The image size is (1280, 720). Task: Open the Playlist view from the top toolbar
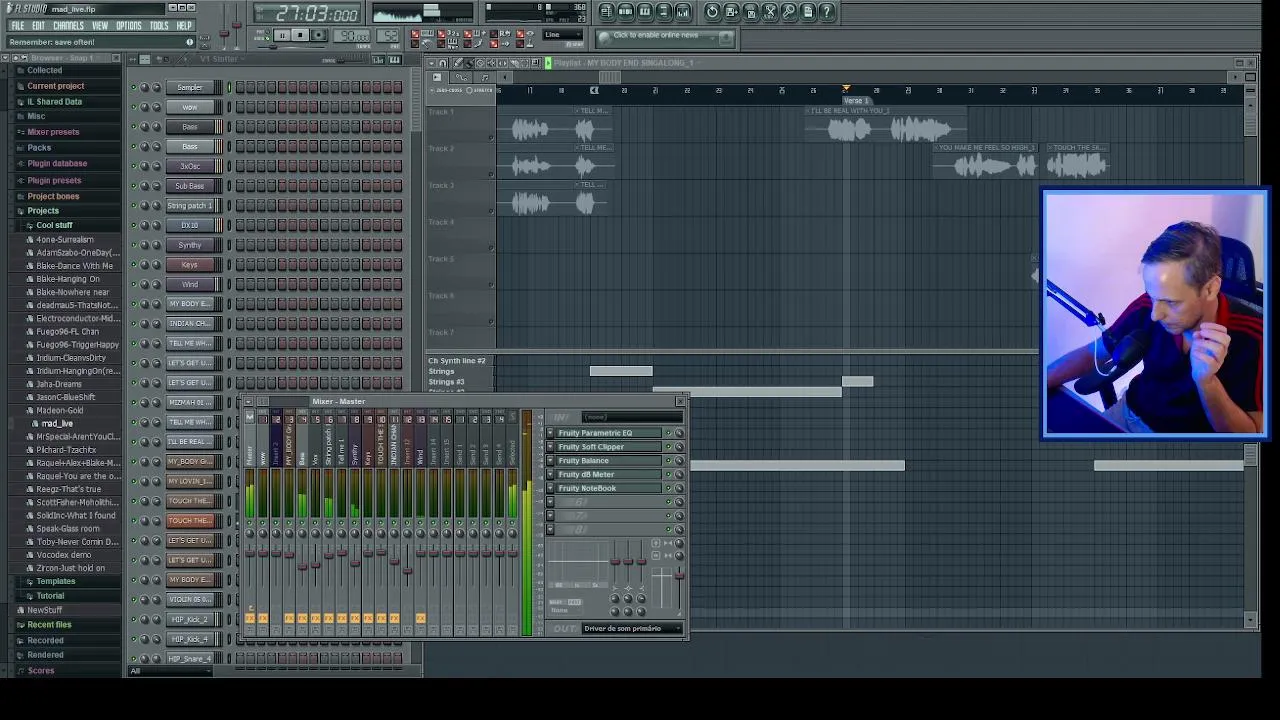tap(606, 11)
